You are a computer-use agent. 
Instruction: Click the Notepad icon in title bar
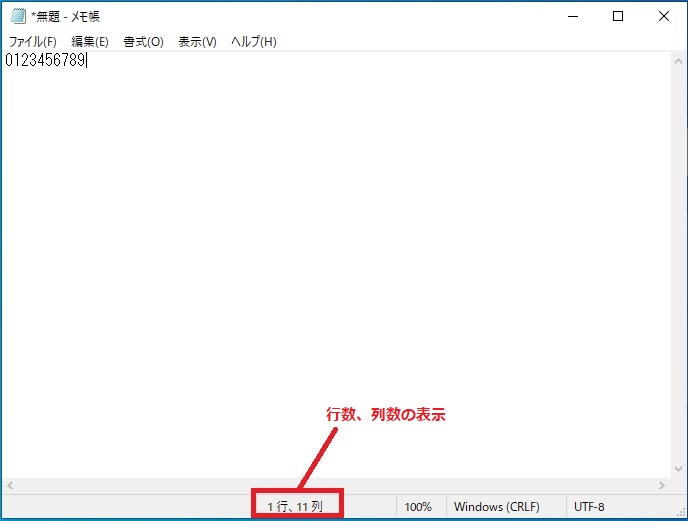18,16
